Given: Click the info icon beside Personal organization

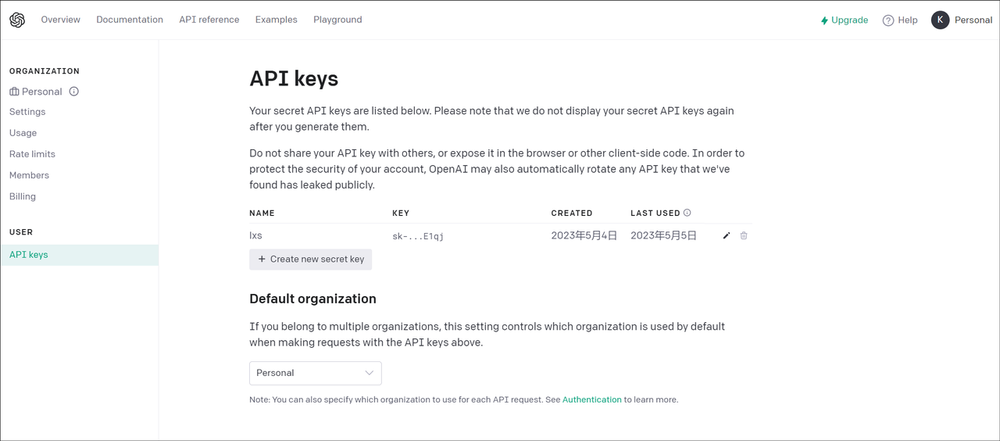Looking at the screenshot, I should click(74, 92).
